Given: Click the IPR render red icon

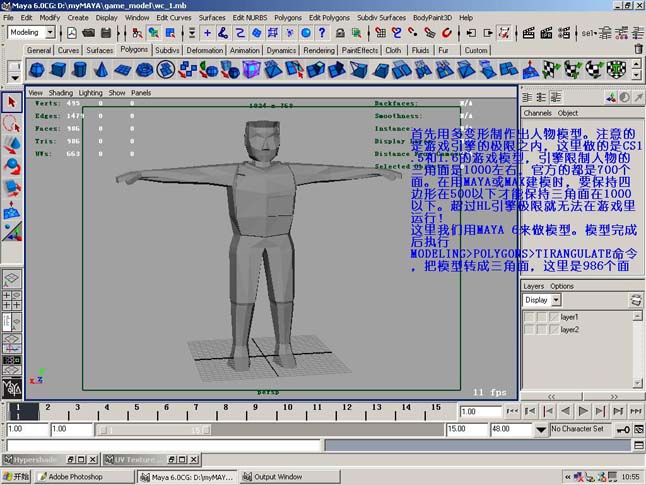Looking at the screenshot, I should click(x=547, y=33).
